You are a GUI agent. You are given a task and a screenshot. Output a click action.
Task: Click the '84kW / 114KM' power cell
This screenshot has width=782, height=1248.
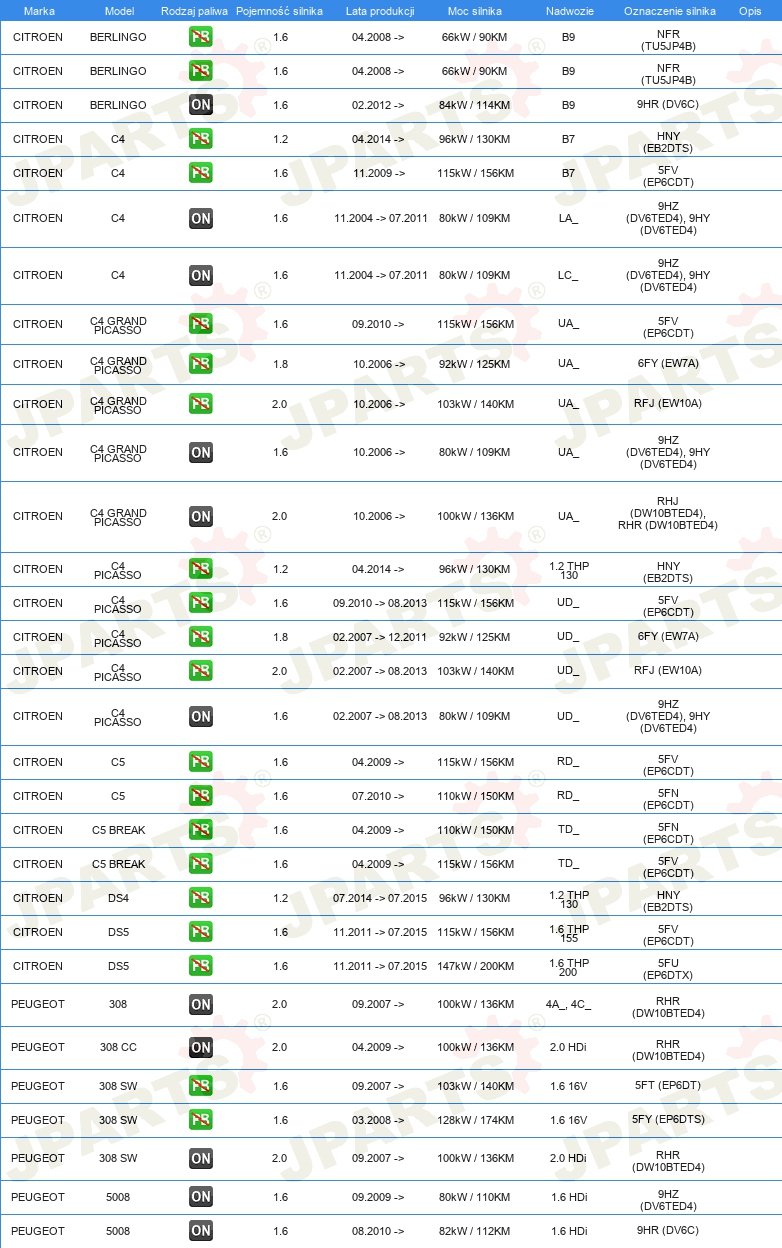coord(476,105)
